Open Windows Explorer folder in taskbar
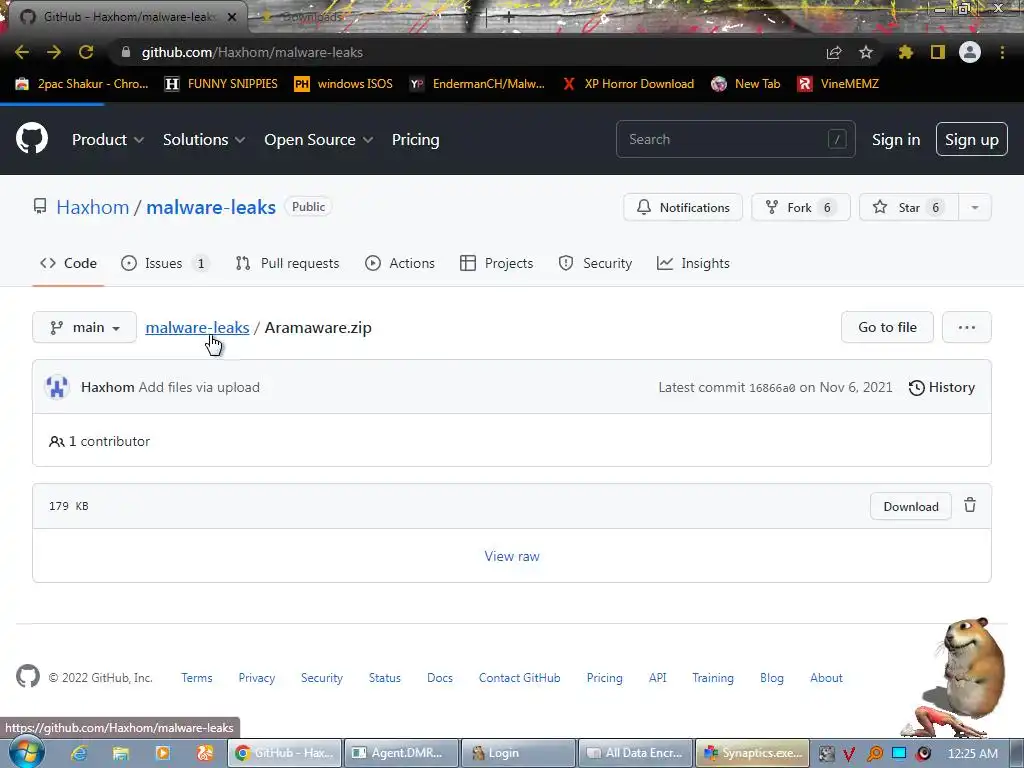 (121, 753)
